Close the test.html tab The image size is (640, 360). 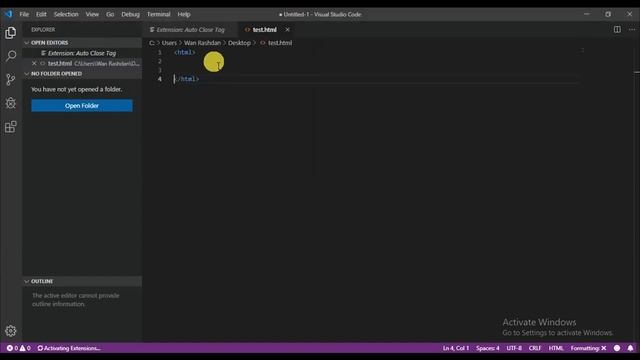point(287,29)
